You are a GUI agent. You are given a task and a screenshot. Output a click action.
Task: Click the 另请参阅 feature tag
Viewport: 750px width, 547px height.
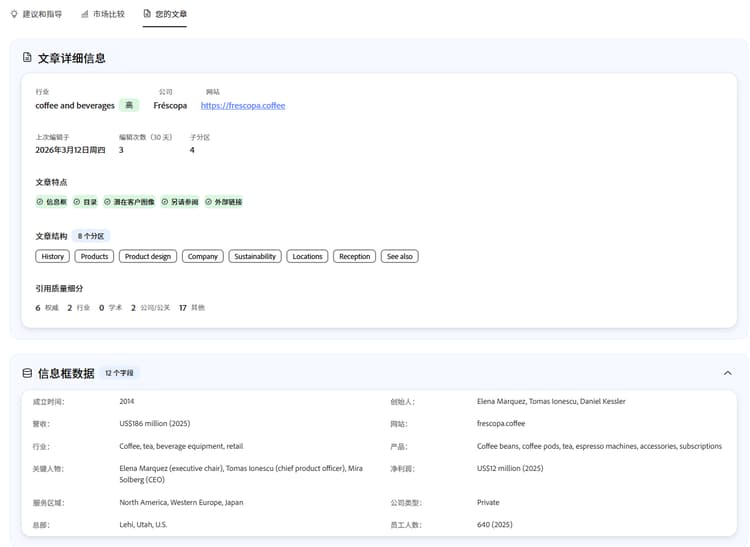pyautogui.click(x=180, y=202)
